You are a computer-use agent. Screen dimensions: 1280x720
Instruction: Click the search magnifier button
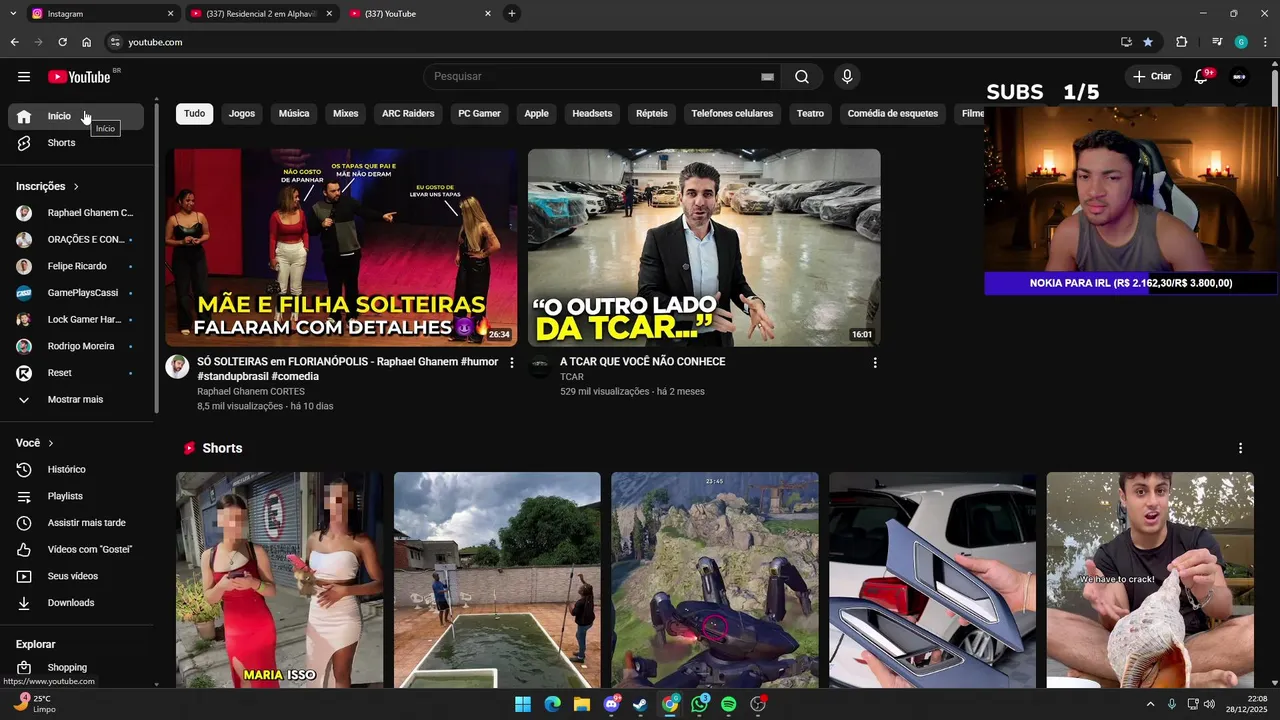point(802,77)
